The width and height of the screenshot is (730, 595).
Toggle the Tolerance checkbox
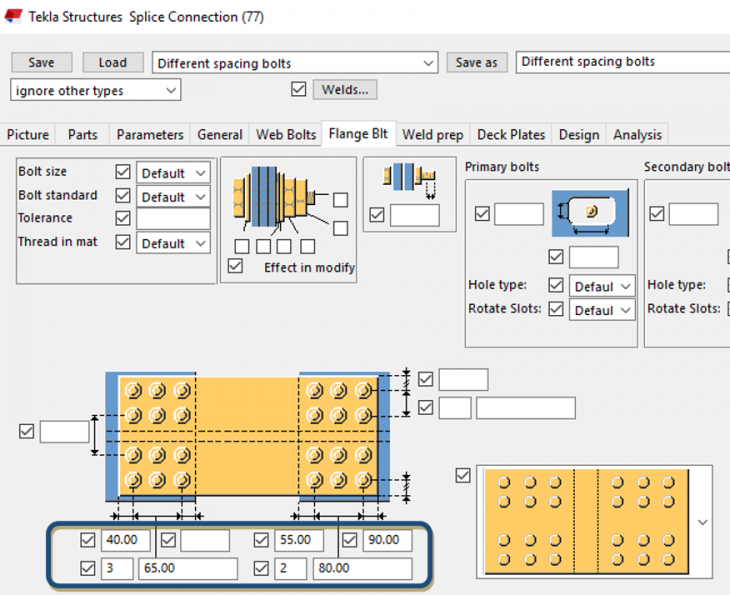coord(123,218)
